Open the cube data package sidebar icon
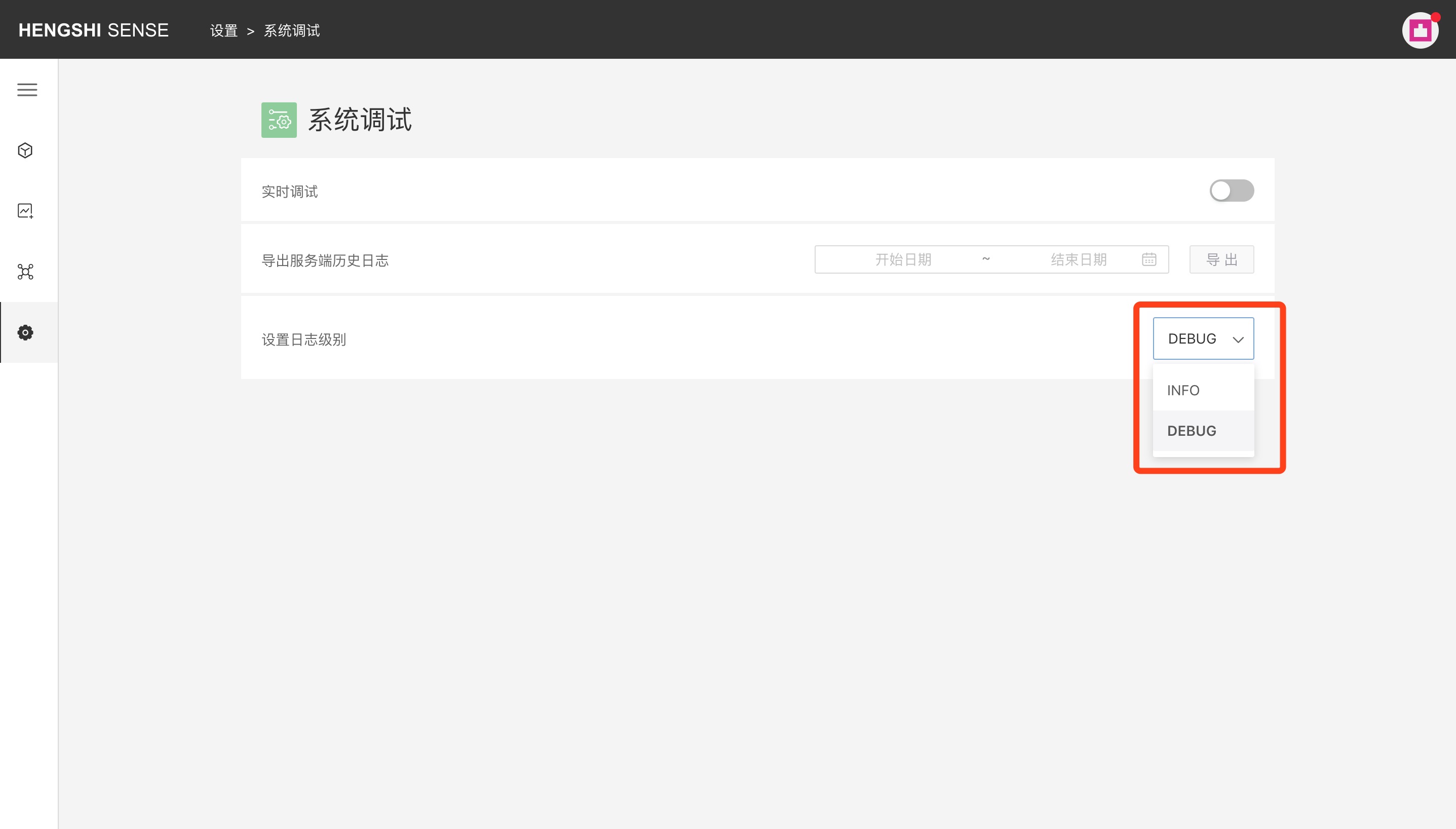The image size is (1456, 829). tap(25, 150)
